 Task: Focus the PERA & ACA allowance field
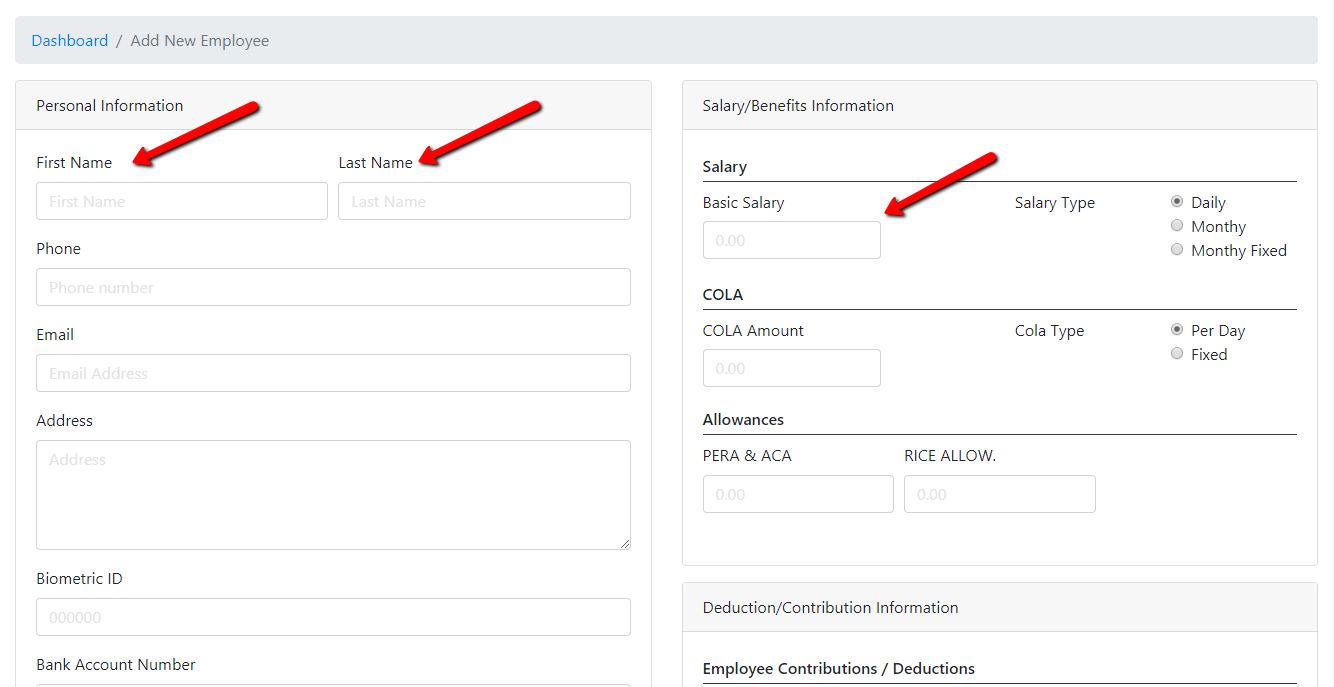point(798,494)
